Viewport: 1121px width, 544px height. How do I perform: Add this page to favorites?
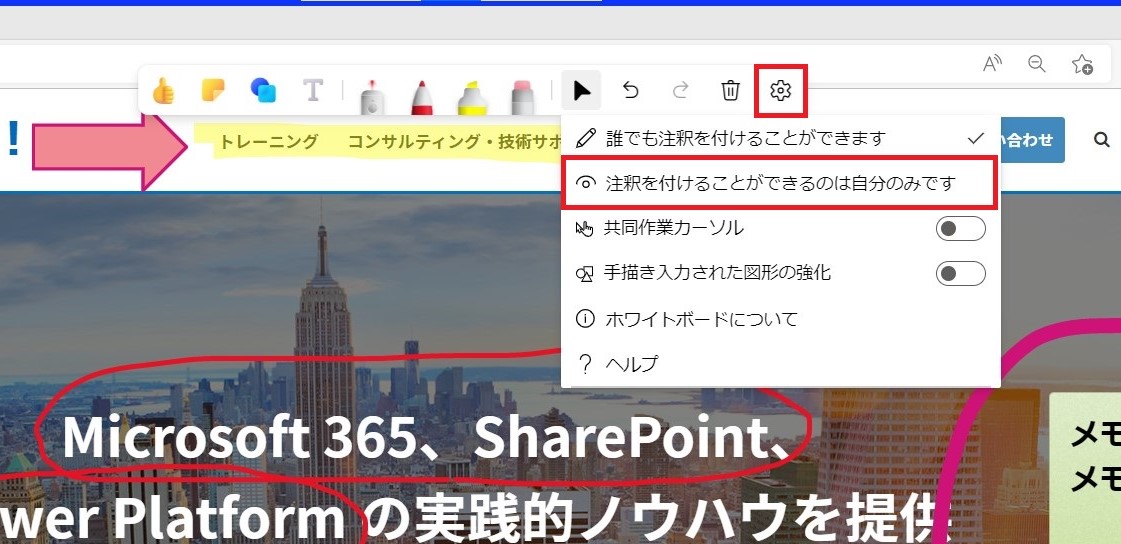pos(1082,64)
